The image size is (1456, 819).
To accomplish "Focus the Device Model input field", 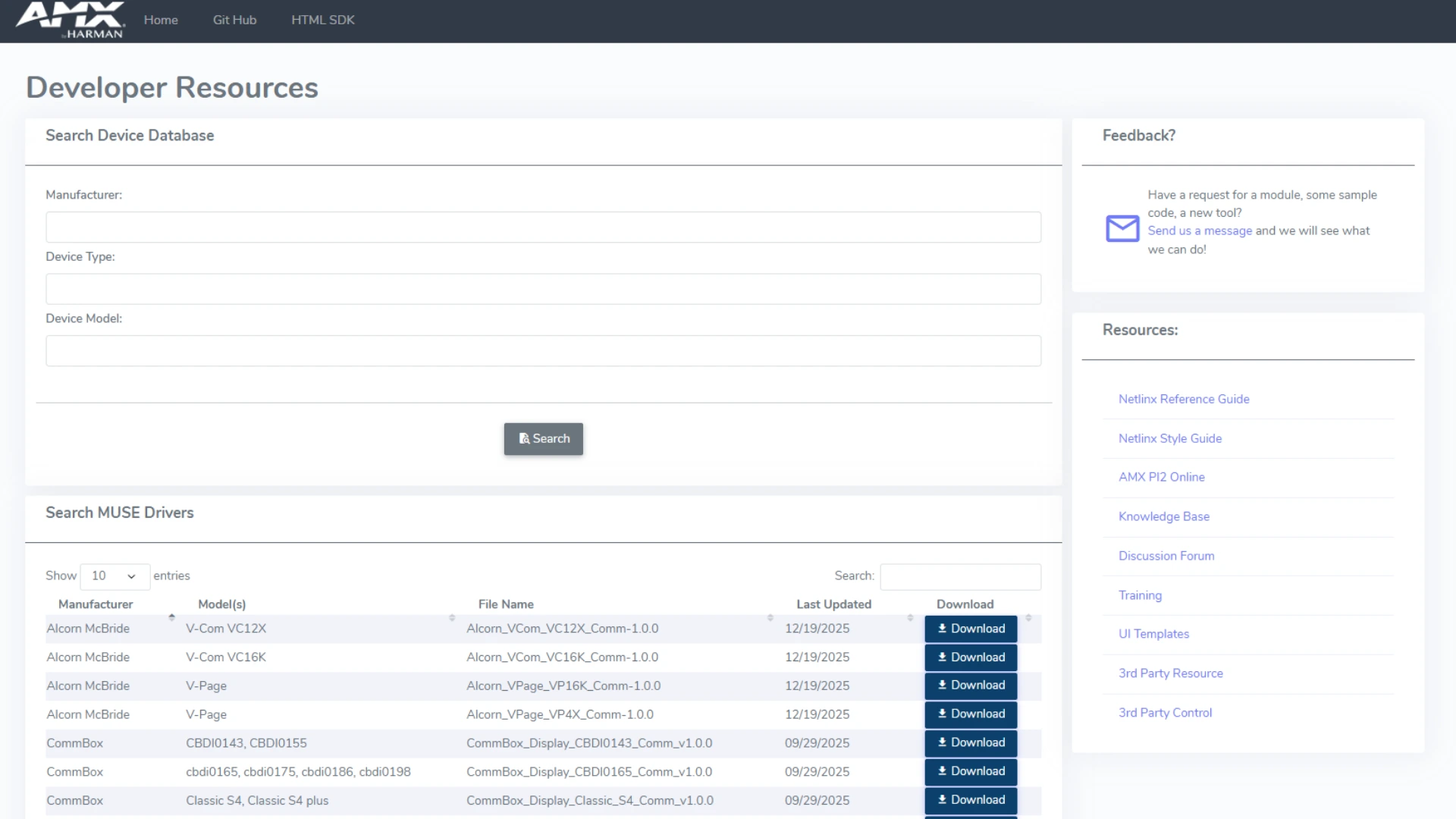I will coord(543,351).
